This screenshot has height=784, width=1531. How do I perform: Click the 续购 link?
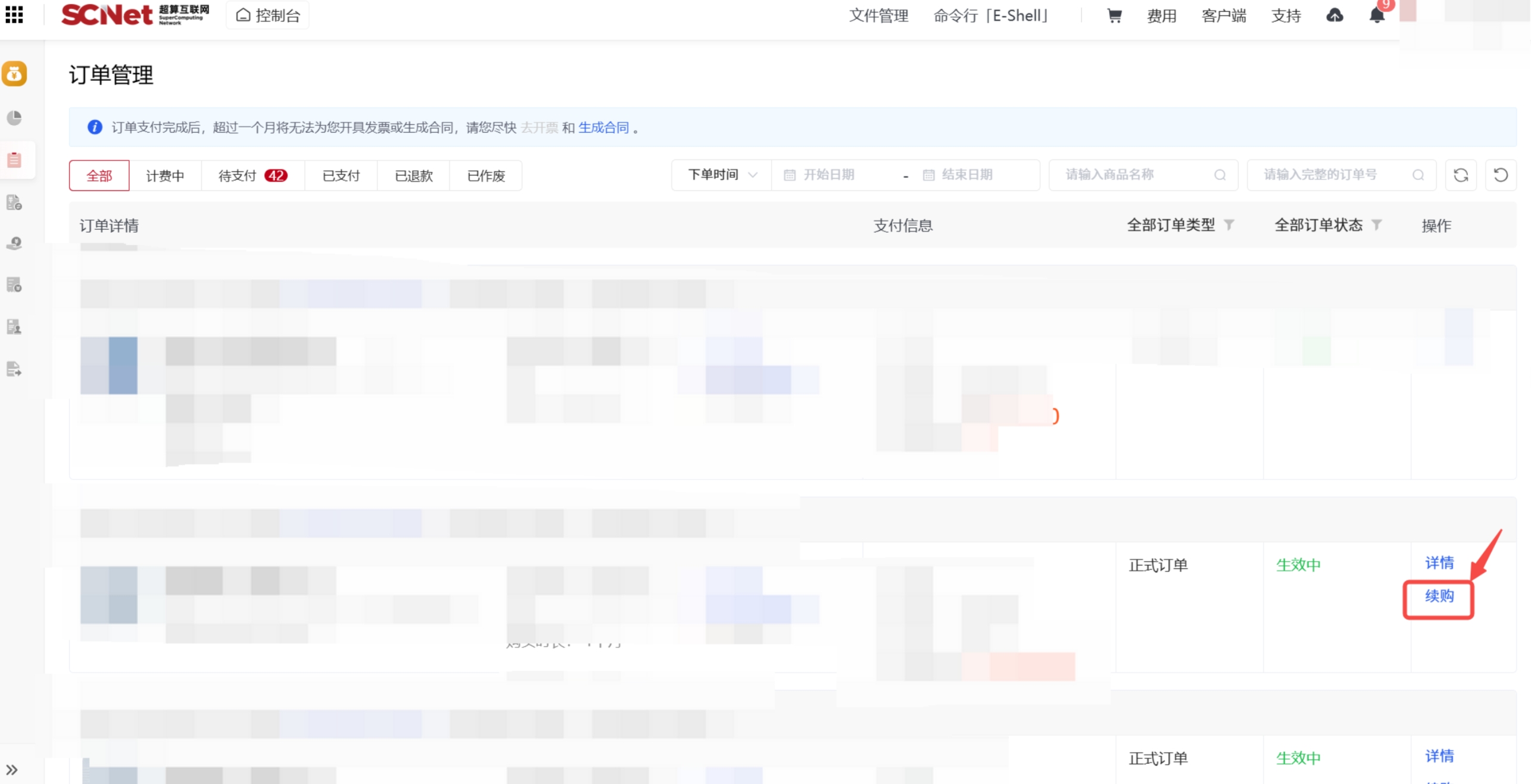click(1439, 596)
